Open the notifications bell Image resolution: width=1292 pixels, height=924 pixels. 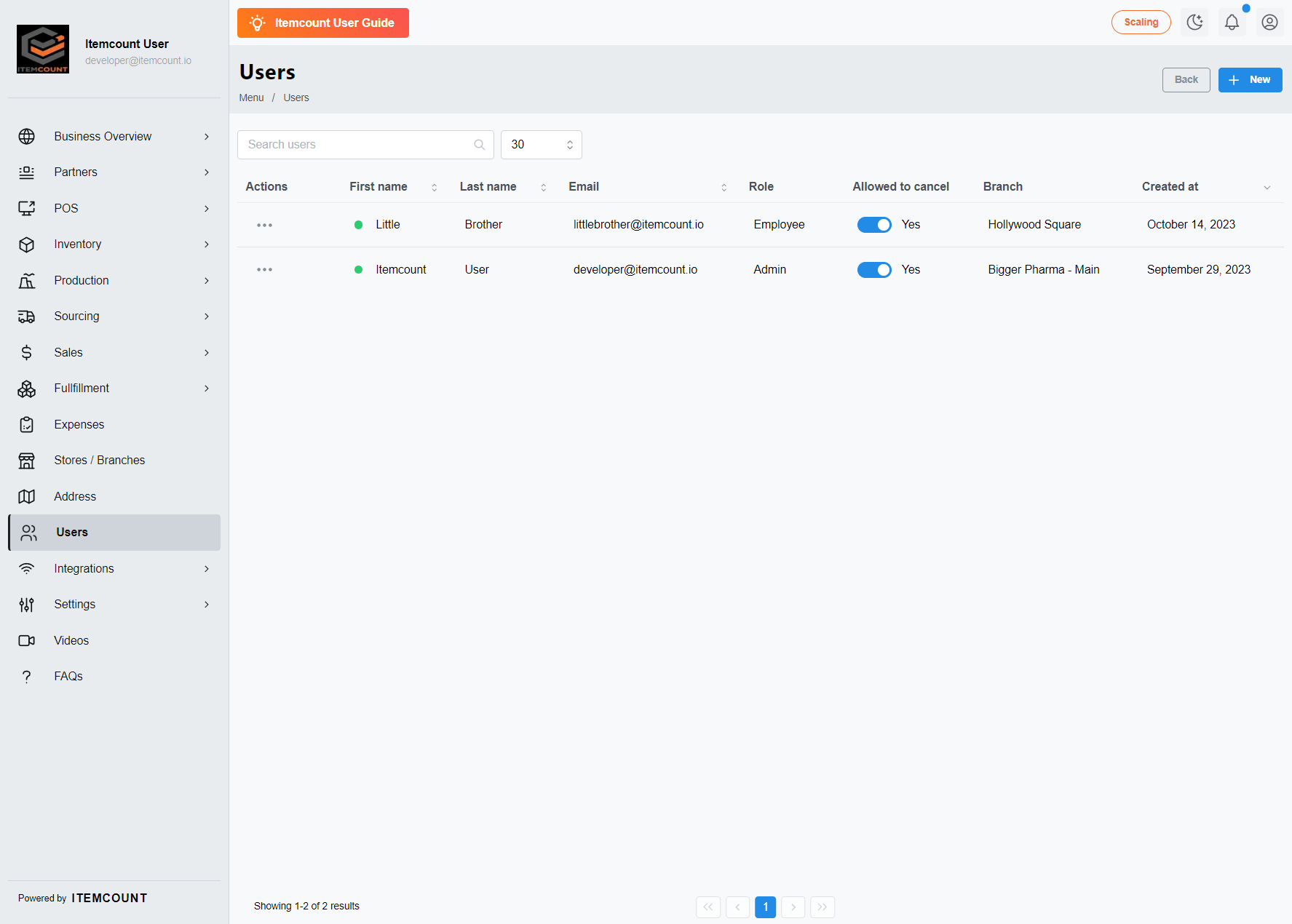click(1232, 23)
